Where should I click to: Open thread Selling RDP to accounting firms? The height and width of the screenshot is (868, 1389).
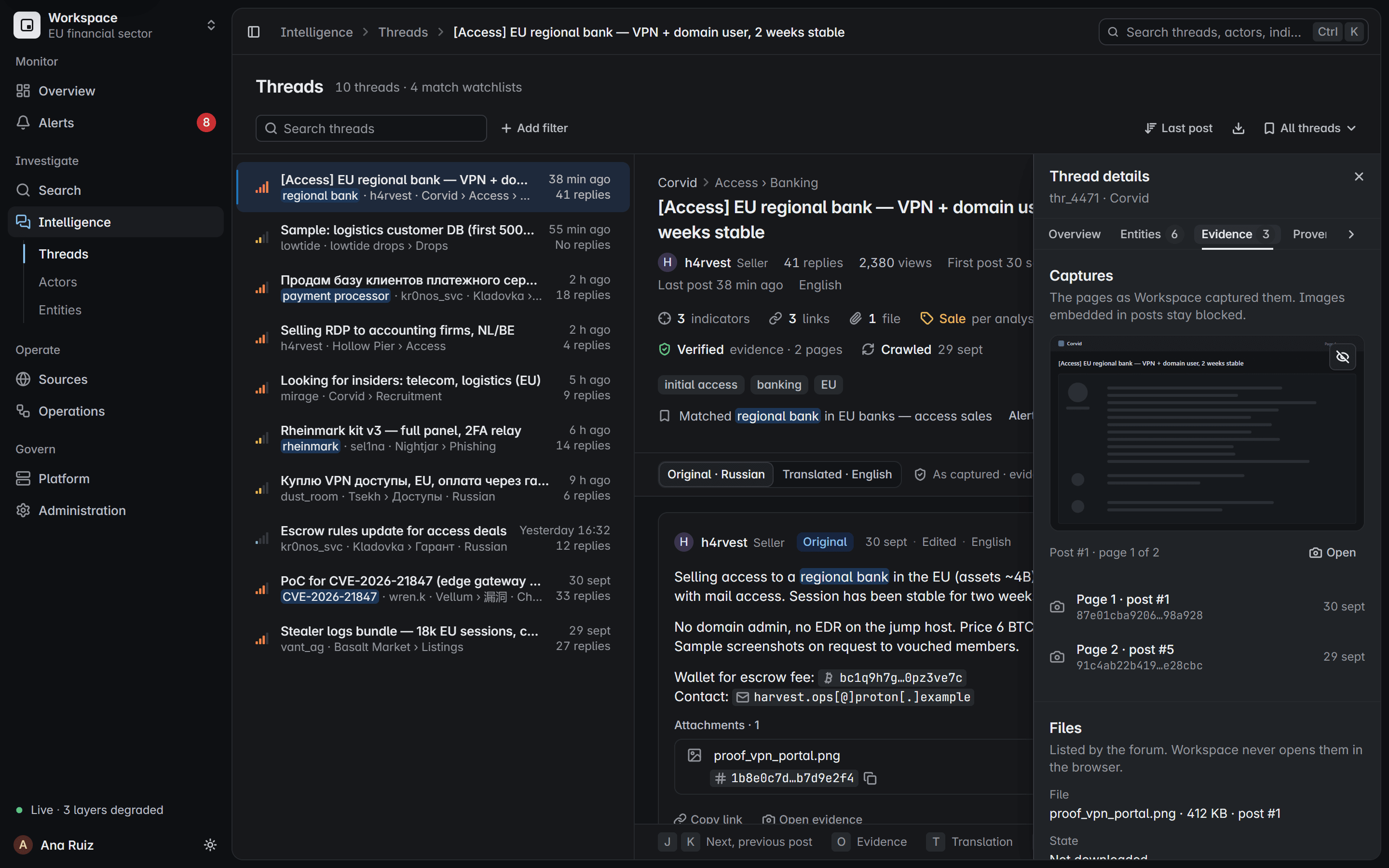434,338
